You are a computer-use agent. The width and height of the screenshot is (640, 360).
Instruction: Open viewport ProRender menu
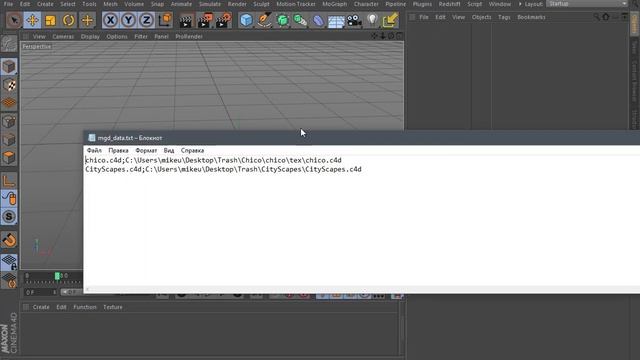click(x=189, y=36)
